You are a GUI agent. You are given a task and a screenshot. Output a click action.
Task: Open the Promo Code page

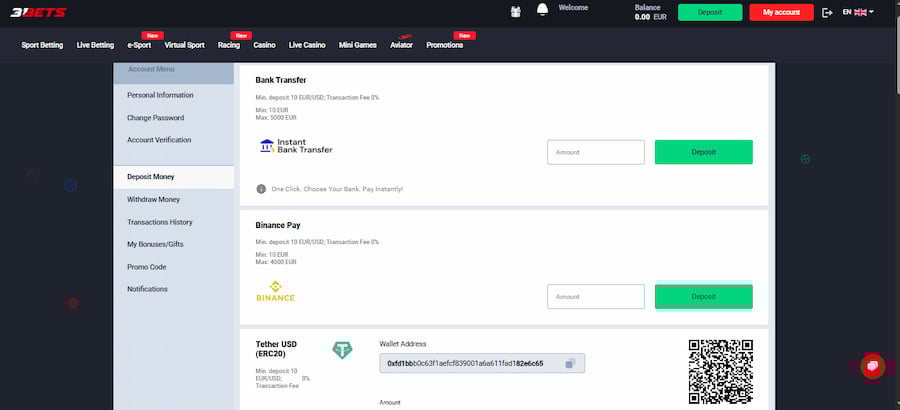tap(146, 267)
